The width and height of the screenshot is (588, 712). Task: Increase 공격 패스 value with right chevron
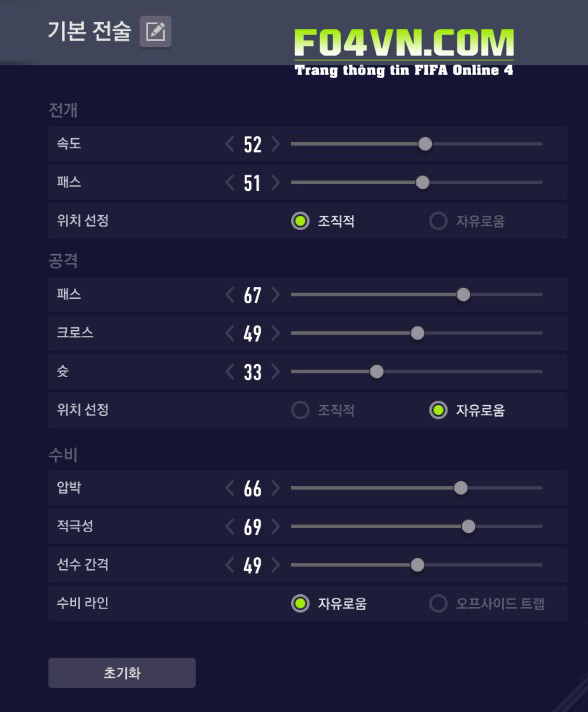click(275, 295)
